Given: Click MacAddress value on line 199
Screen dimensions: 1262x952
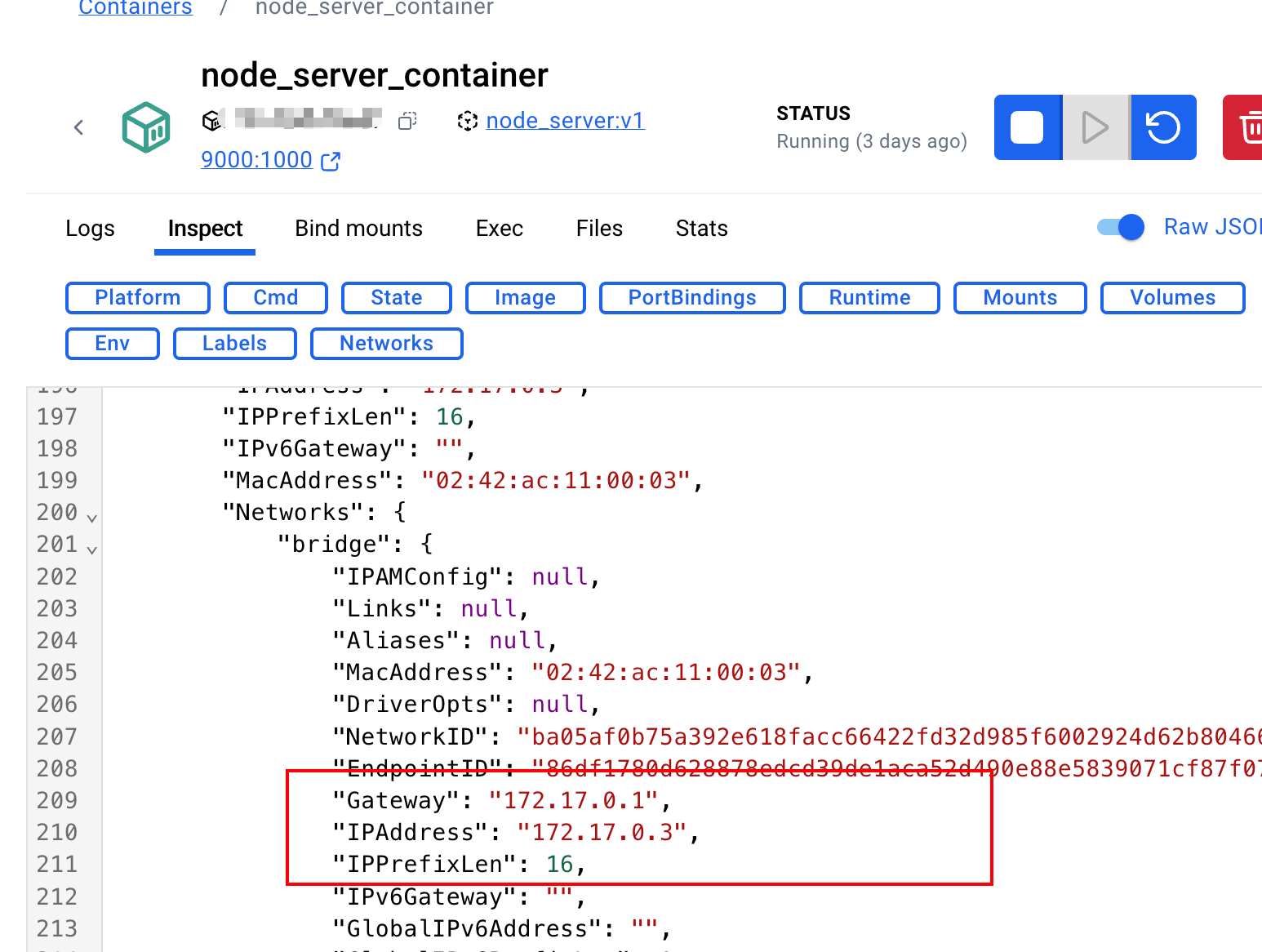Looking at the screenshot, I should pos(556,481).
